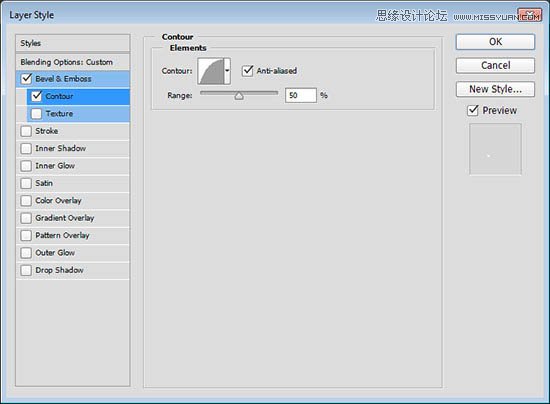Enable the Drop Shadow checkbox
The width and height of the screenshot is (550, 404).
tap(26, 270)
